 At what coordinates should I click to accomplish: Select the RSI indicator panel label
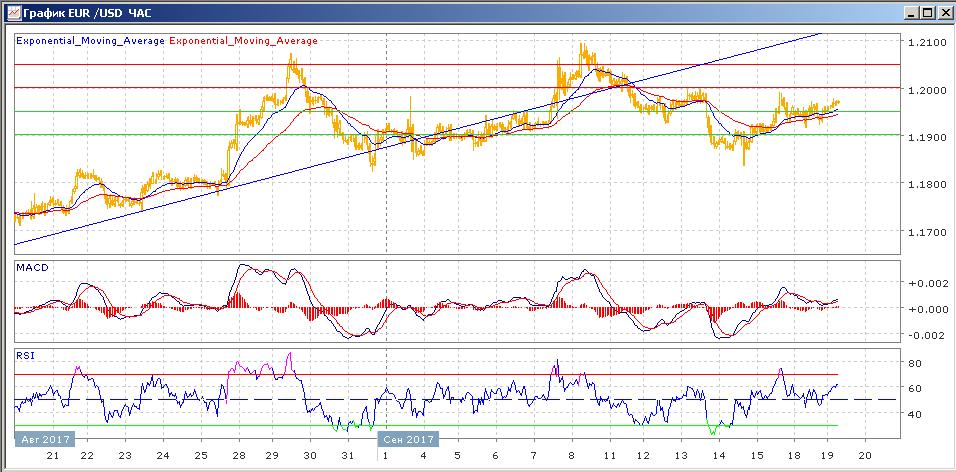[25, 354]
